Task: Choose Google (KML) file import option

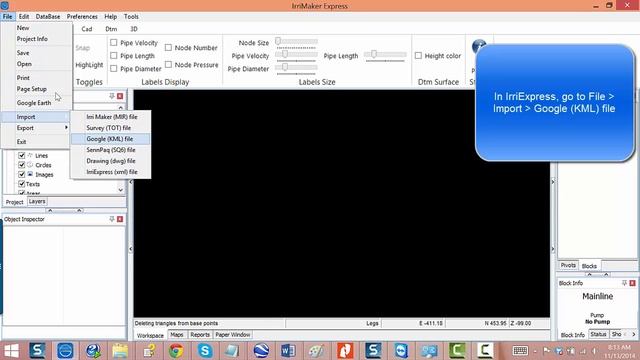Action: tap(110, 139)
